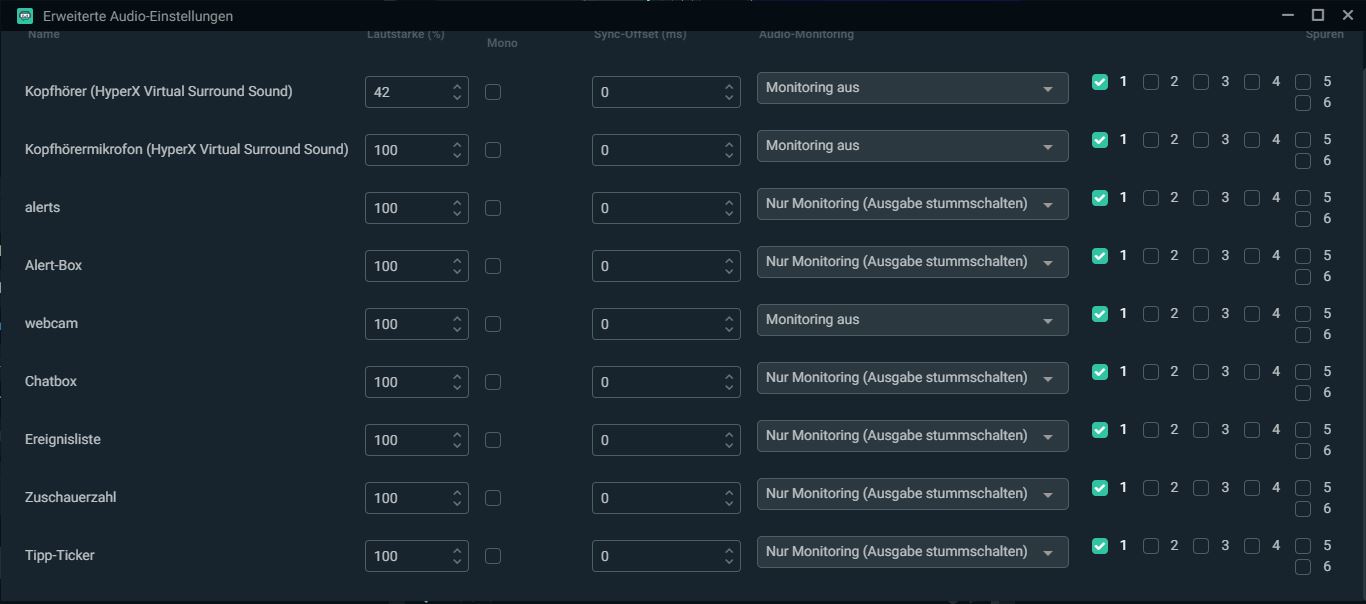Open monitoring dropdown for Ereignisliste
Screen dimensions: 1366x604
tap(911, 436)
